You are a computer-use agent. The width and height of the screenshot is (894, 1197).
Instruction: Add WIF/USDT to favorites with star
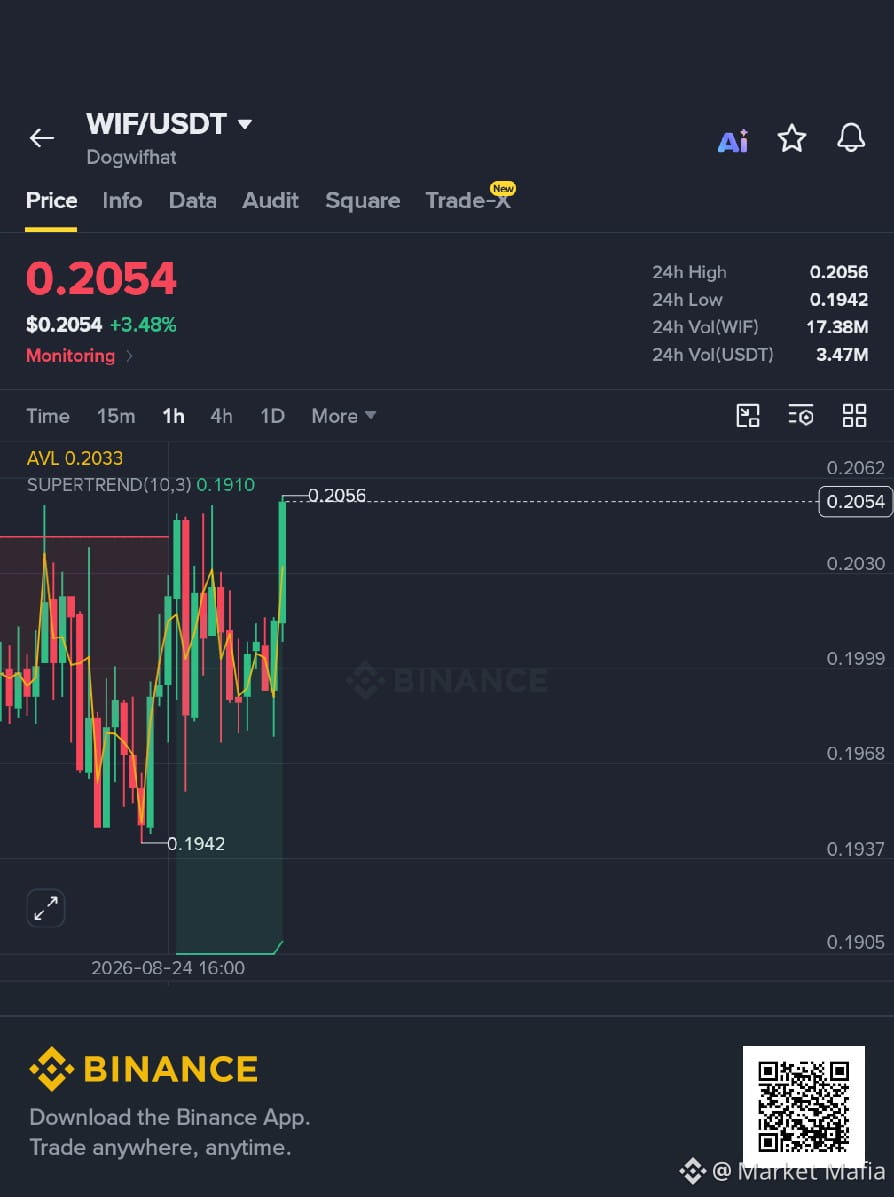pyautogui.click(x=792, y=138)
